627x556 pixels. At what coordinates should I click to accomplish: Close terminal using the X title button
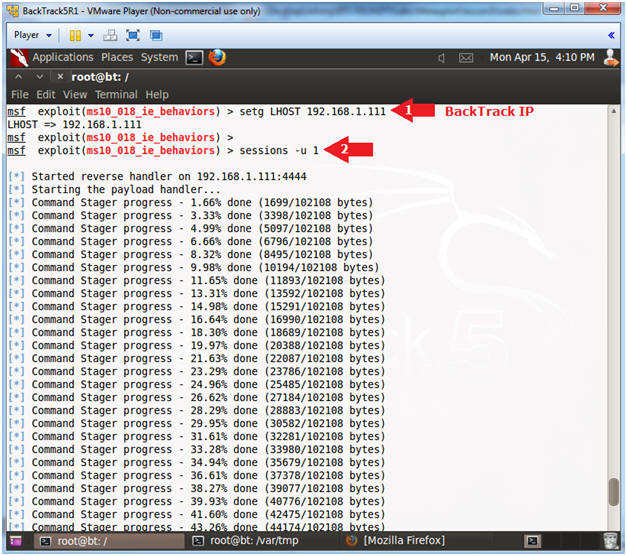(60, 76)
